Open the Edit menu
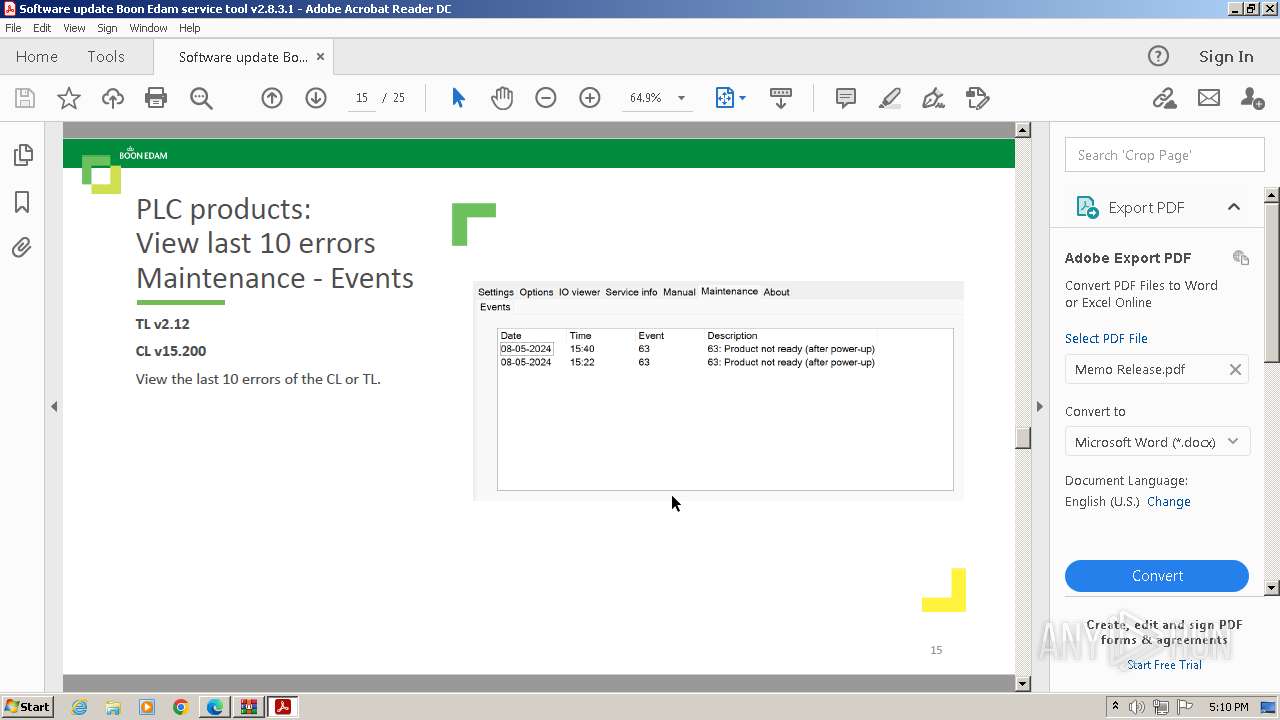1280x720 pixels. pyautogui.click(x=42, y=28)
